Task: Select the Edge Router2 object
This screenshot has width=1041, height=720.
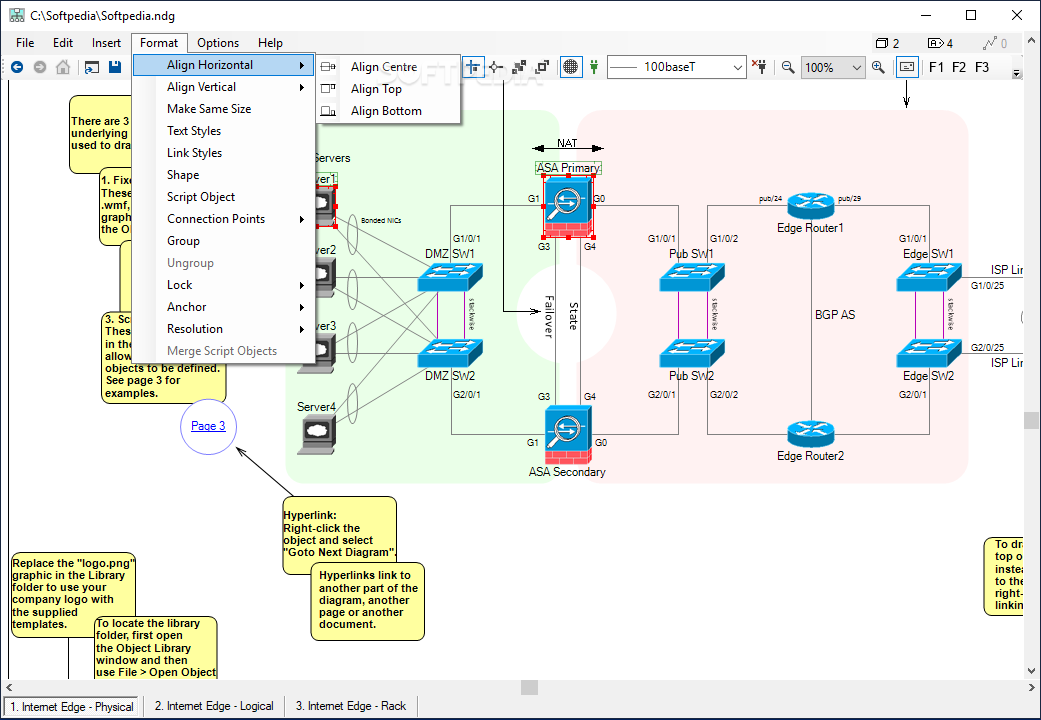Action: click(810, 434)
